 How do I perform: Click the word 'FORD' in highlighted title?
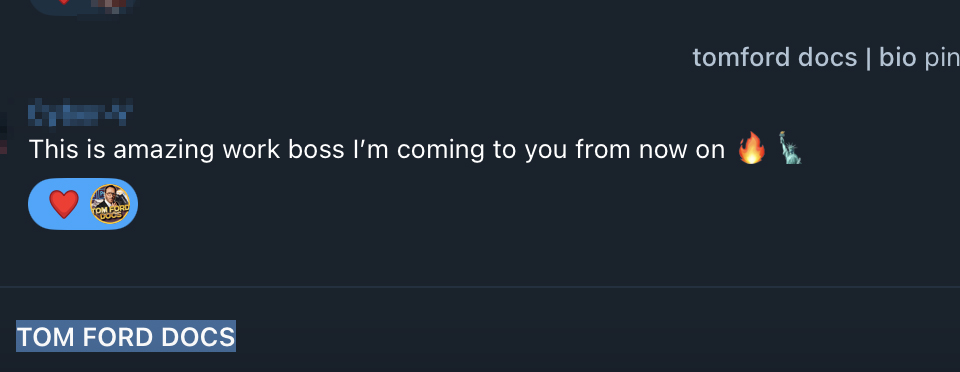point(117,337)
